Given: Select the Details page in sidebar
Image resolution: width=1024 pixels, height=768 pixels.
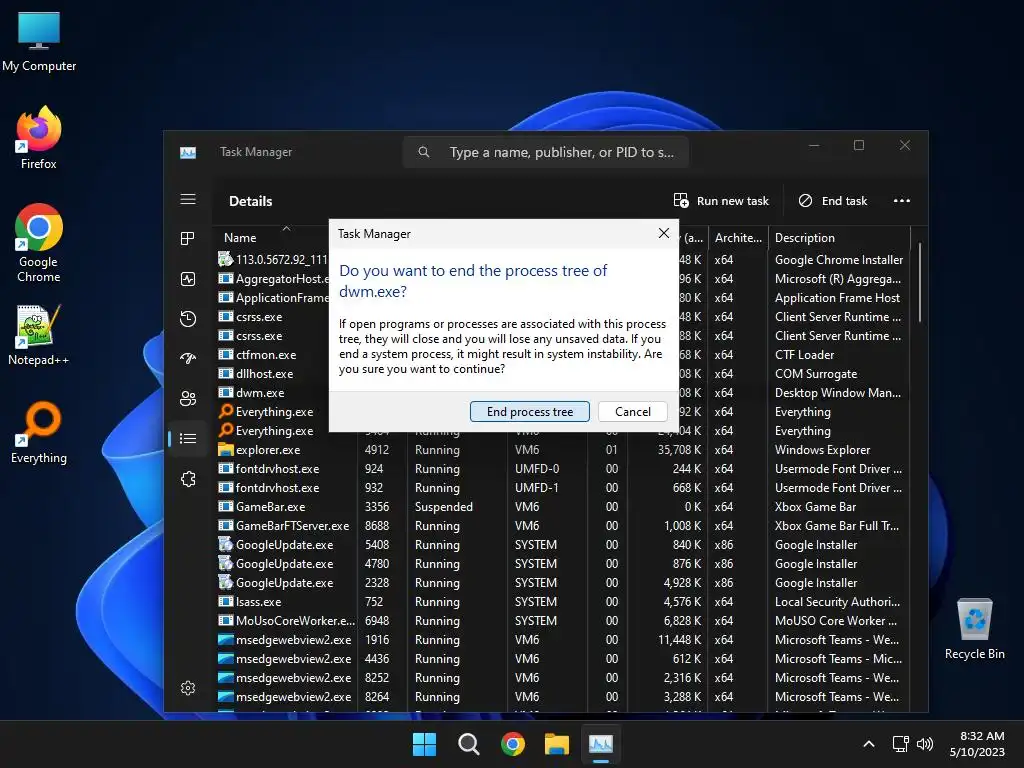Looking at the screenshot, I should [188, 438].
